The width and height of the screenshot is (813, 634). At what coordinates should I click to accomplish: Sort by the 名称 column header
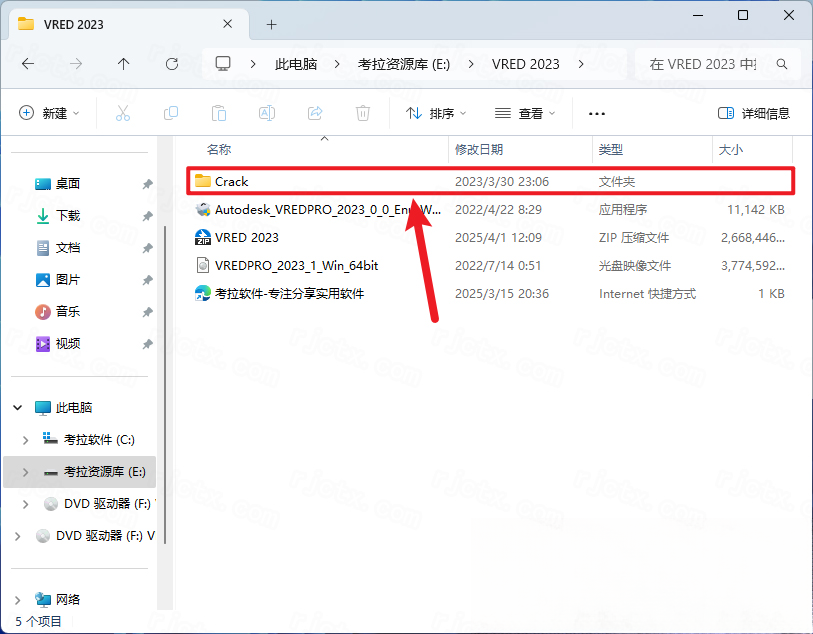pyautogui.click(x=219, y=150)
